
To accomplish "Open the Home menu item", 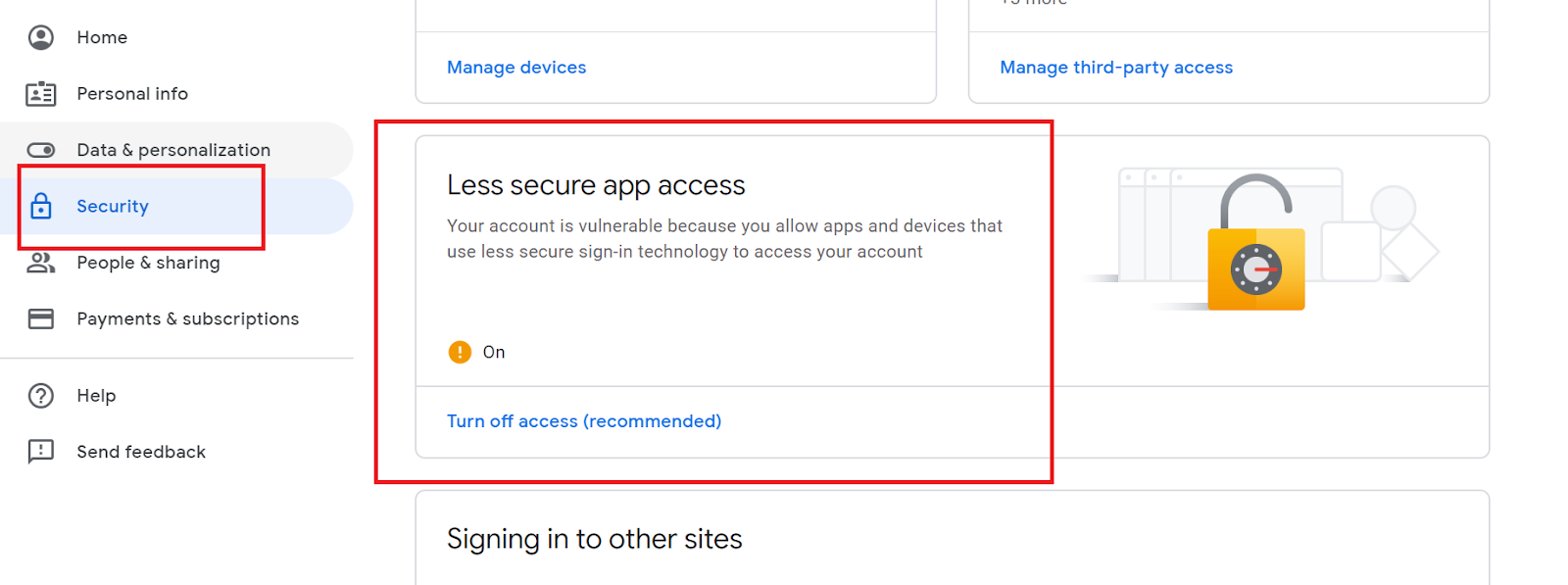I will [x=102, y=37].
